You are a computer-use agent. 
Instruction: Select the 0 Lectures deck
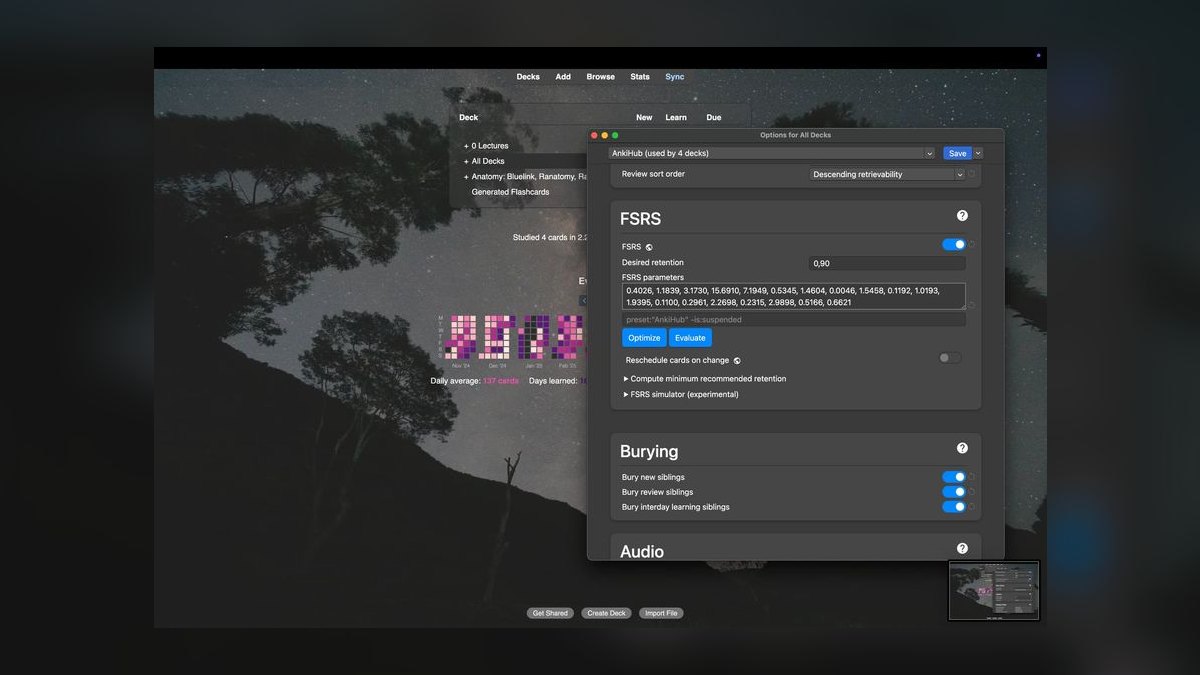[490, 146]
